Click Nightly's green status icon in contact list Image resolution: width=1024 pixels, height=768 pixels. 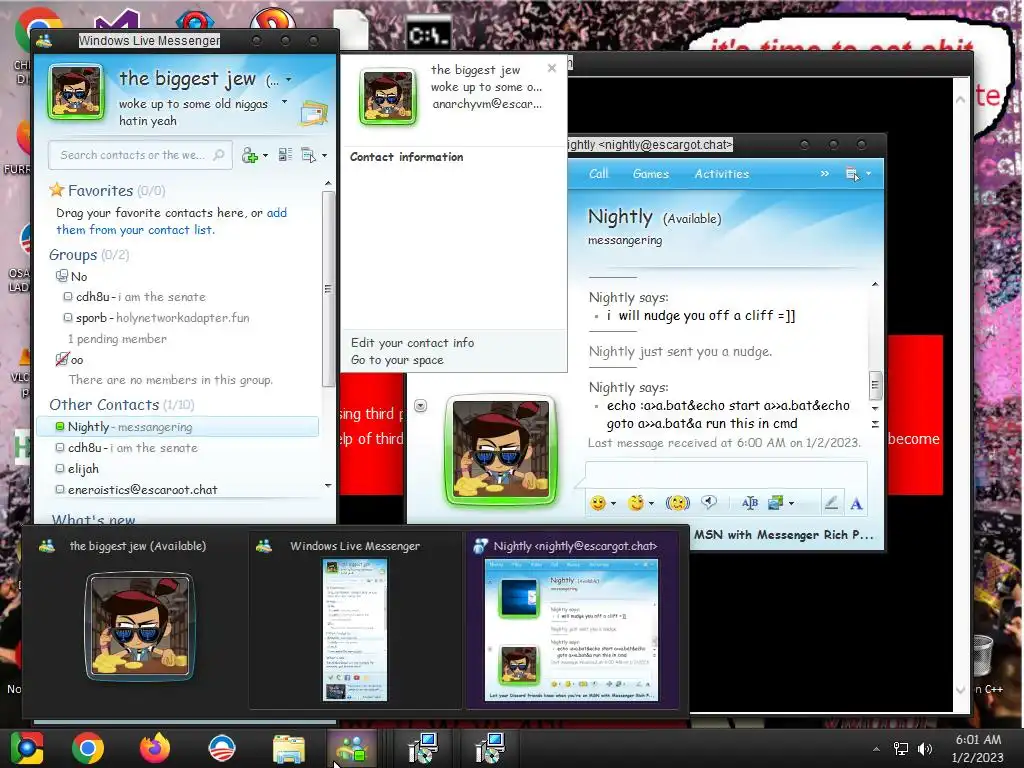[x=59, y=426]
